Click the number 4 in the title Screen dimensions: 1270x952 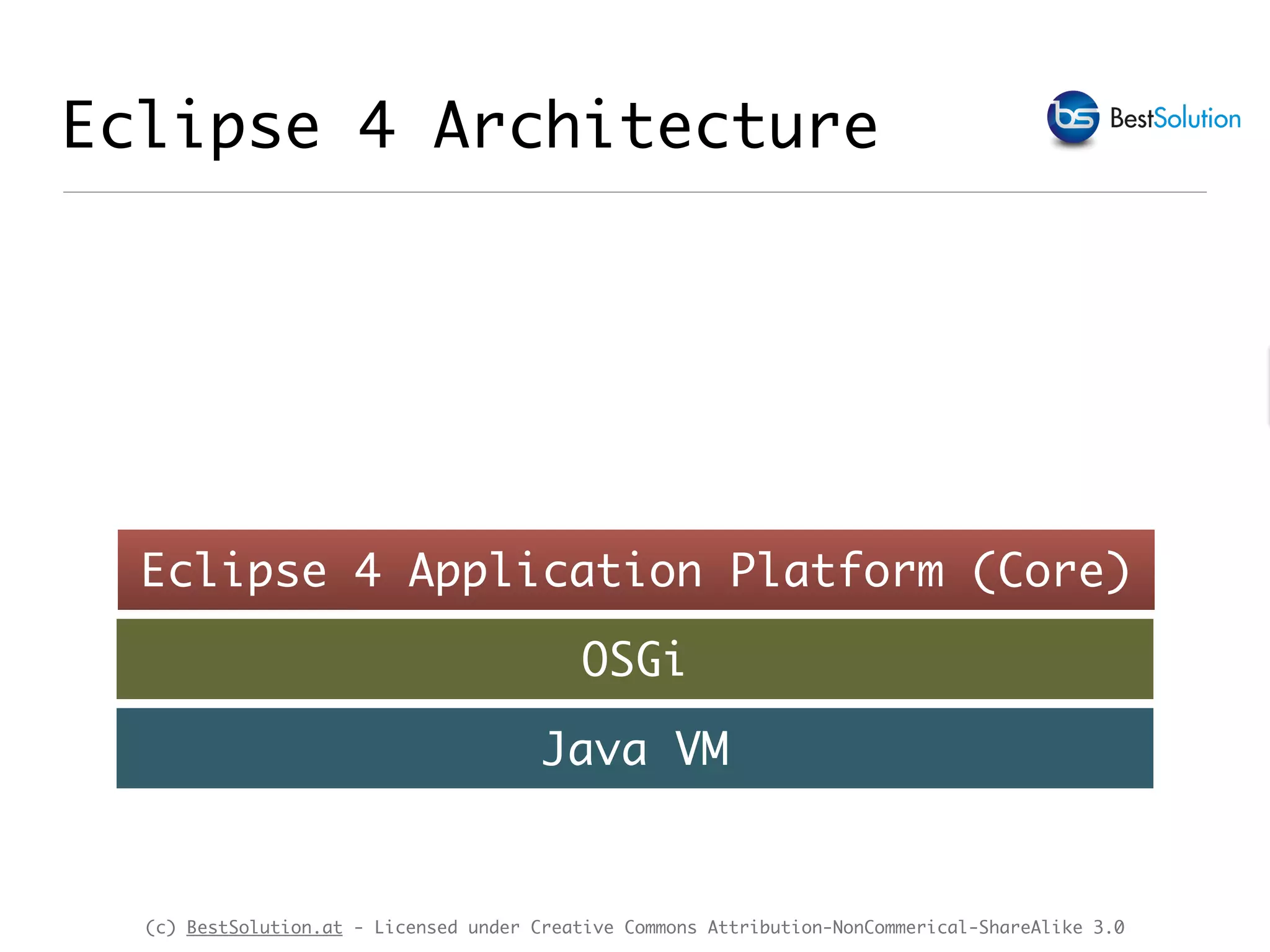(x=376, y=126)
